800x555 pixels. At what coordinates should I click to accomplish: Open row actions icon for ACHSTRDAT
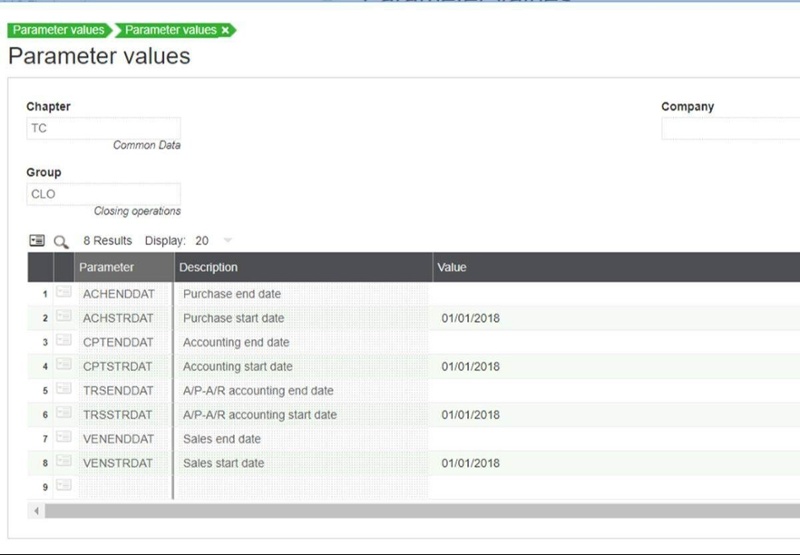63,318
